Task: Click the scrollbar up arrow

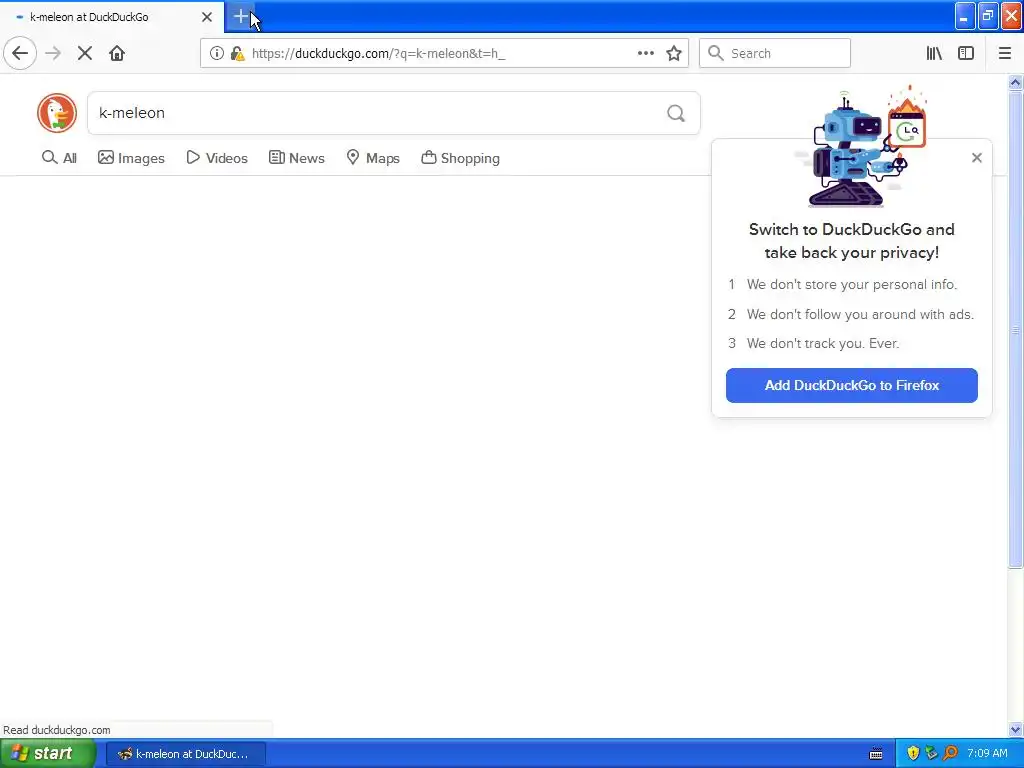Action: [x=1015, y=82]
